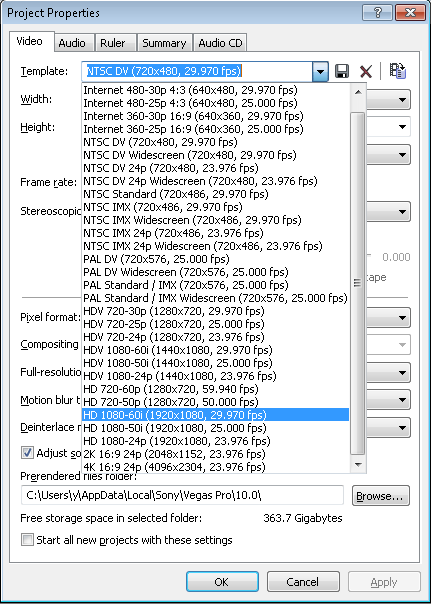
Task: Click the help question mark button
Action: (377, 13)
